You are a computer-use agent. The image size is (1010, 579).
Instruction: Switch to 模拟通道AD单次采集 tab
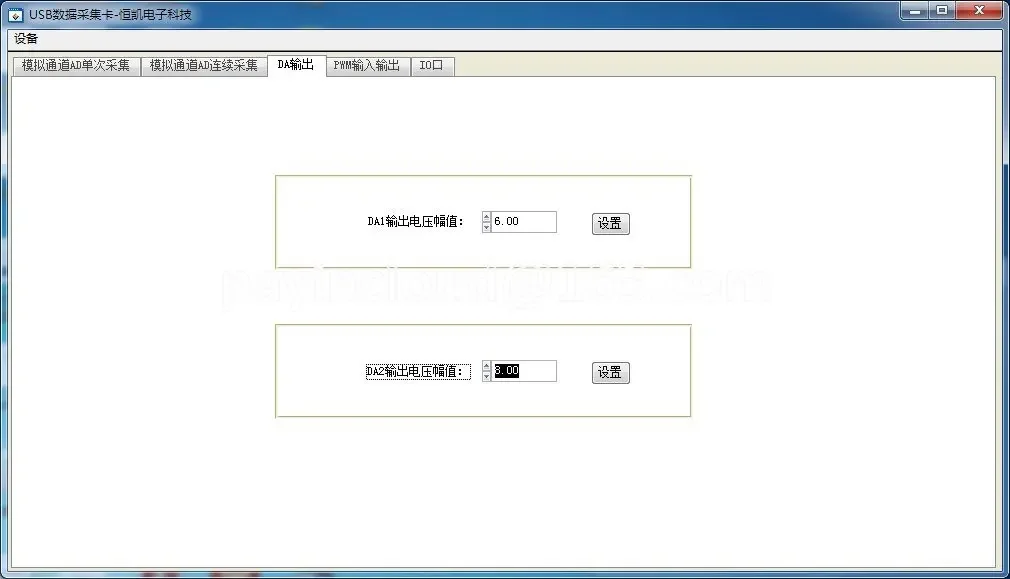pyautogui.click(x=76, y=66)
